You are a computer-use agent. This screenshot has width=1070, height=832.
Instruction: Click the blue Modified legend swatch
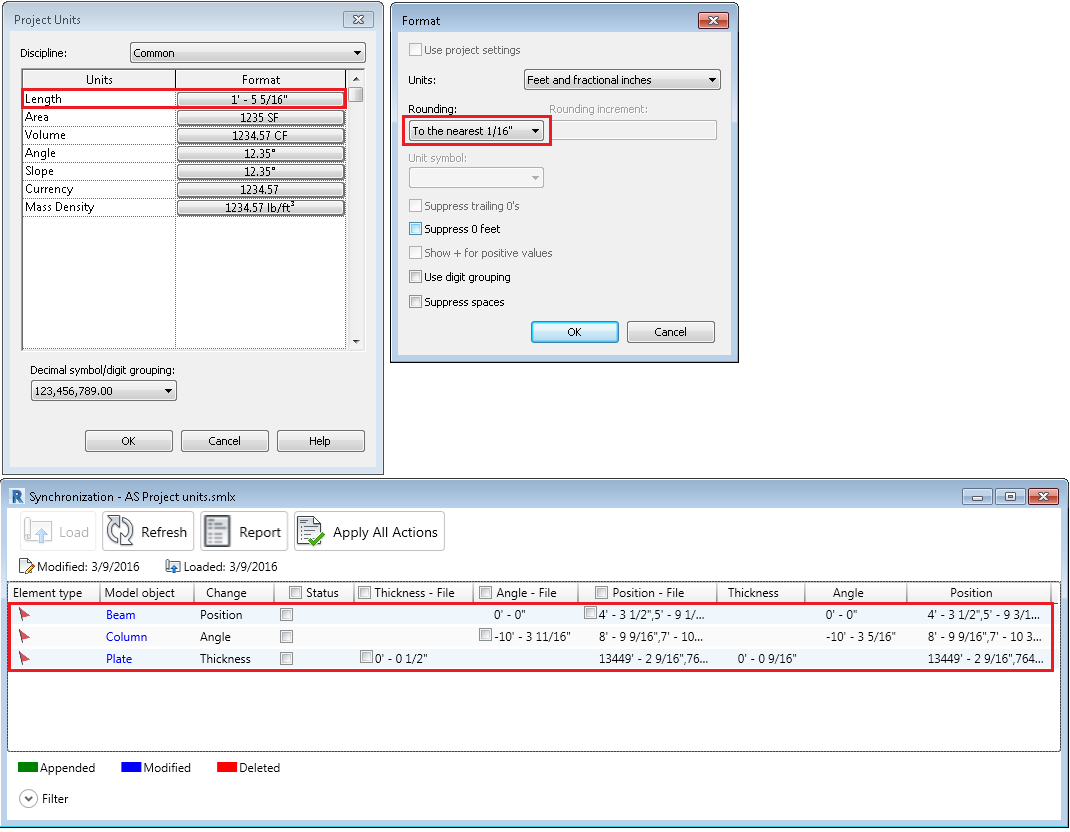pyautogui.click(x=131, y=767)
